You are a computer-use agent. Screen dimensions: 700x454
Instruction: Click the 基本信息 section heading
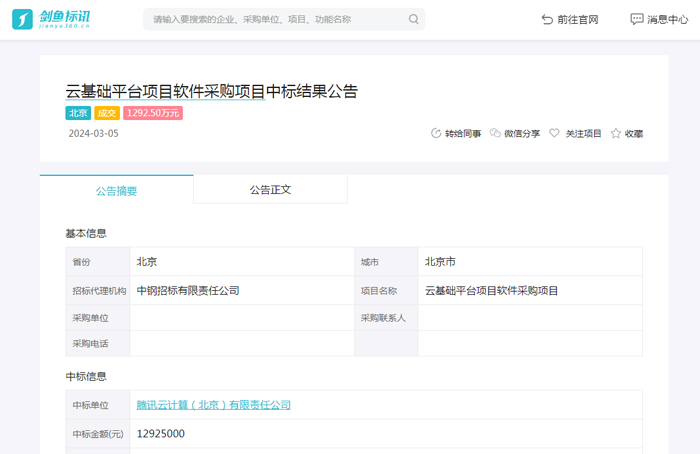86,233
